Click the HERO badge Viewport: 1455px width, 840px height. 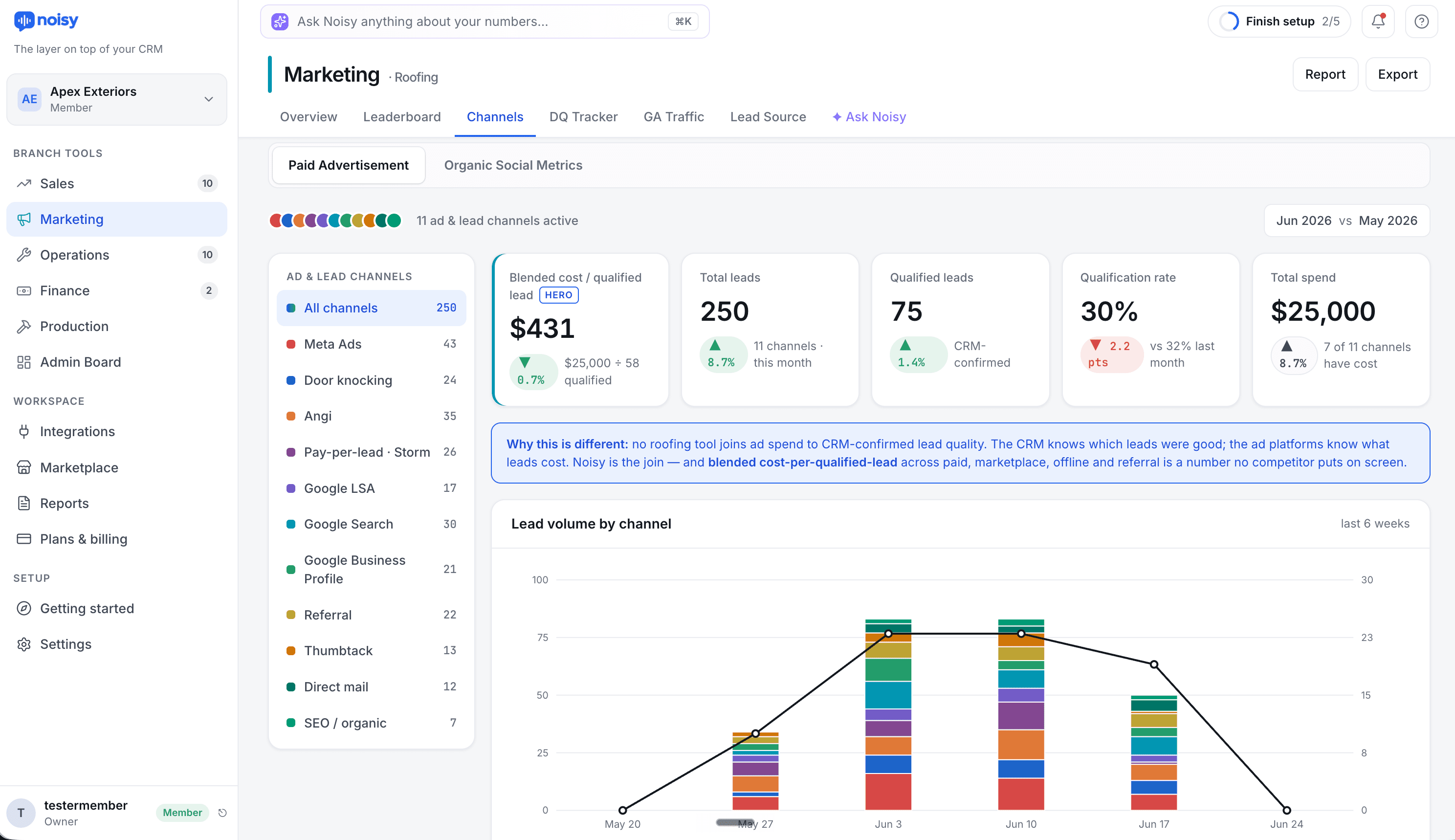(x=558, y=295)
